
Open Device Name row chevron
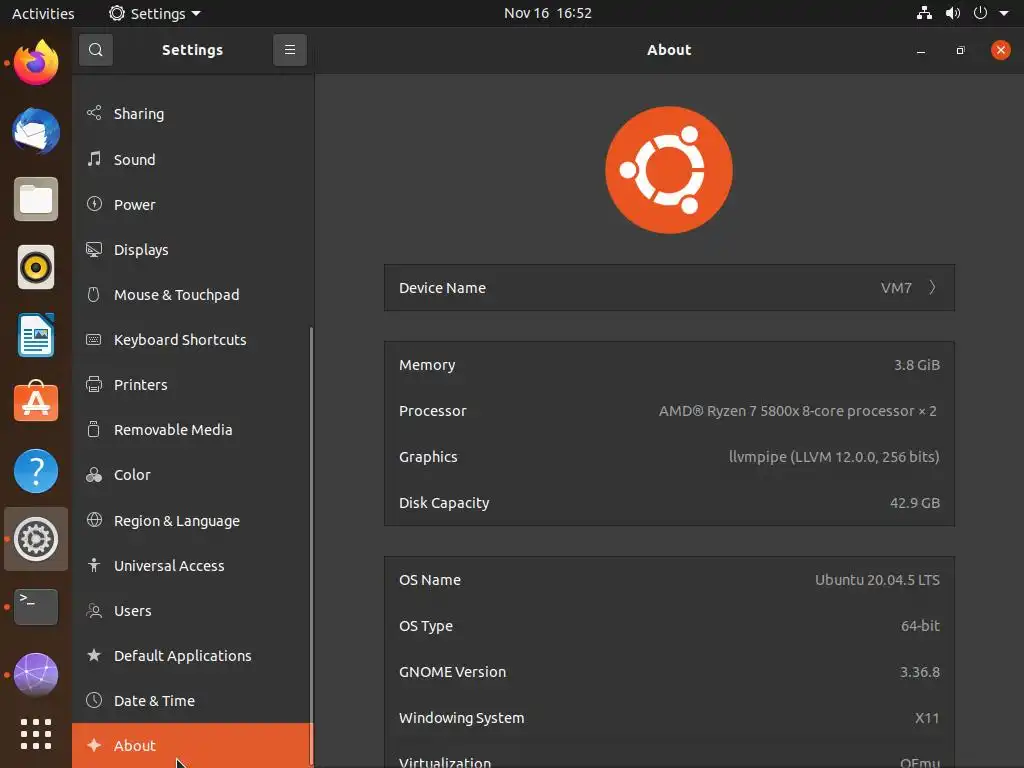coord(933,287)
